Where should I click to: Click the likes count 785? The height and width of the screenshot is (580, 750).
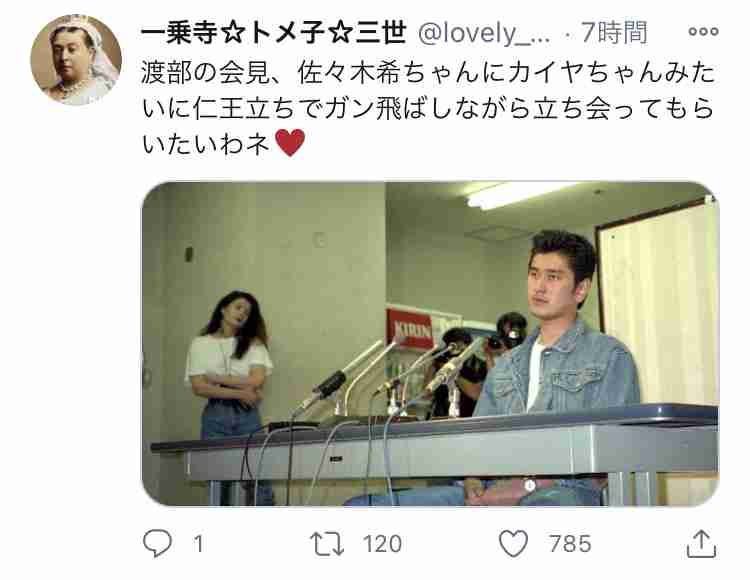pos(570,544)
